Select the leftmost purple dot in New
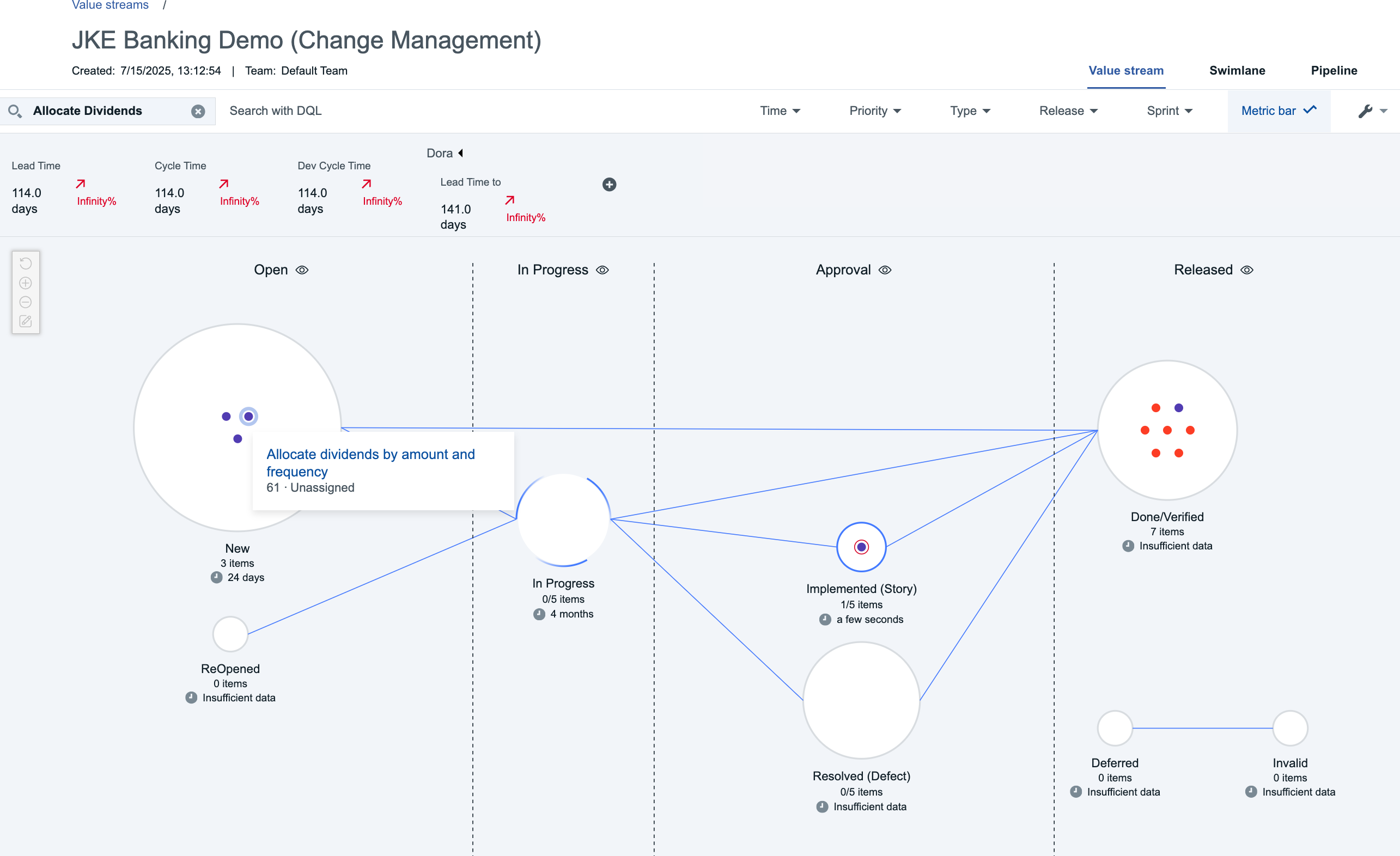This screenshot has height=856, width=1400. pyautogui.click(x=226, y=417)
